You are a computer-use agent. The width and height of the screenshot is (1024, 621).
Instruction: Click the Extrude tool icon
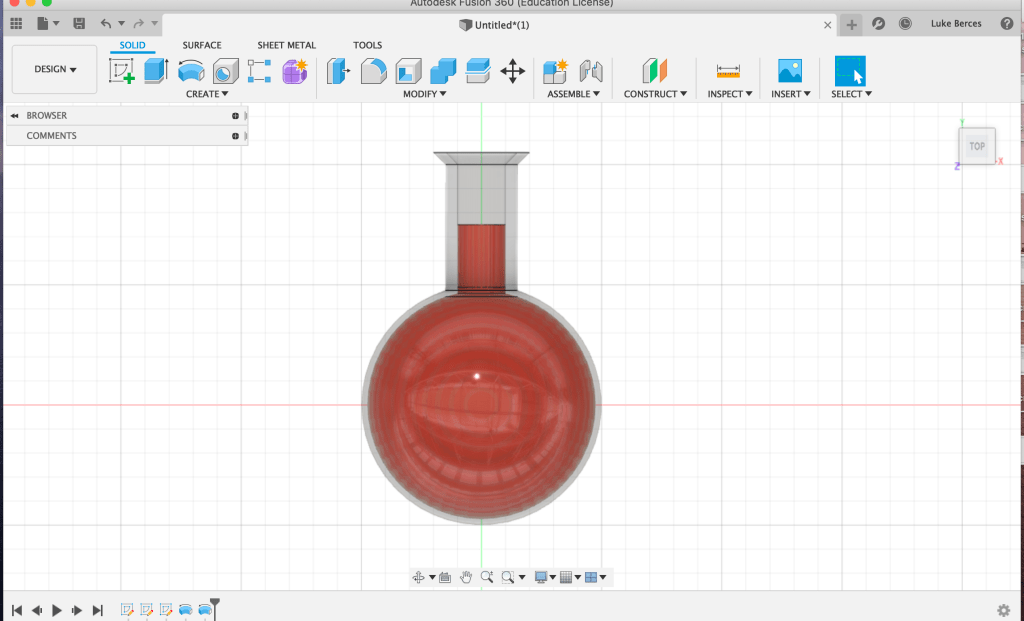tap(156, 71)
